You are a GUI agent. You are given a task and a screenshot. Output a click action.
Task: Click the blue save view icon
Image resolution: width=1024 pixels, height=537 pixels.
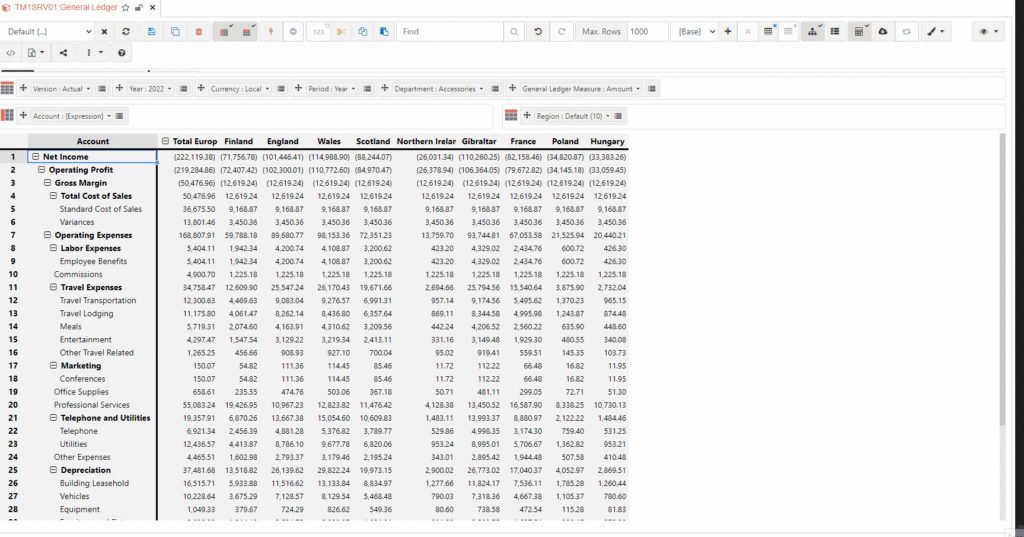pos(151,32)
